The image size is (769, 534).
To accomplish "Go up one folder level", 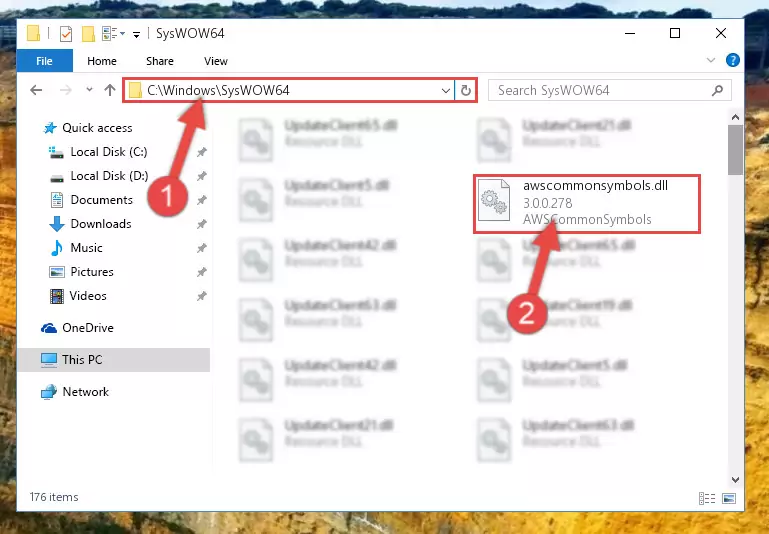I will 110,90.
